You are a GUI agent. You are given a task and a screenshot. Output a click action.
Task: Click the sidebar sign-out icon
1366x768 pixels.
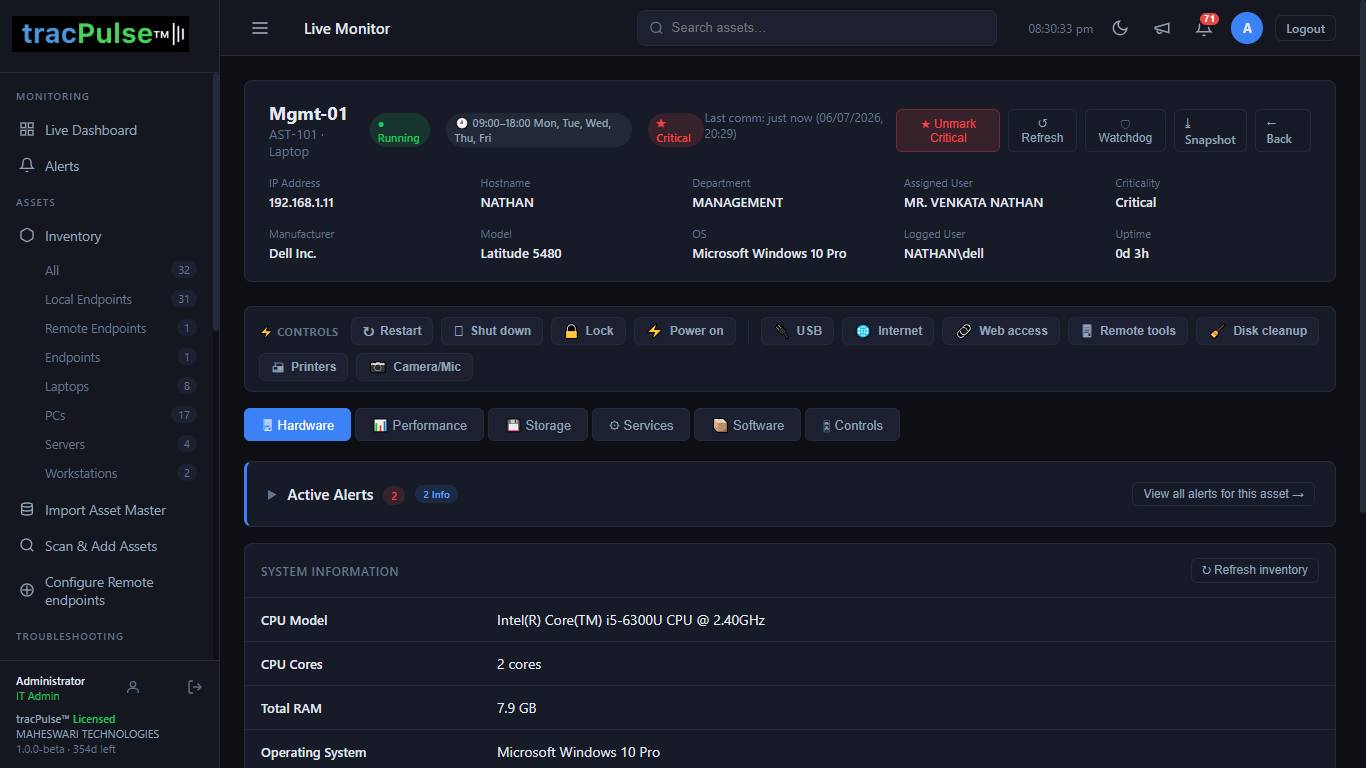(x=195, y=687)
